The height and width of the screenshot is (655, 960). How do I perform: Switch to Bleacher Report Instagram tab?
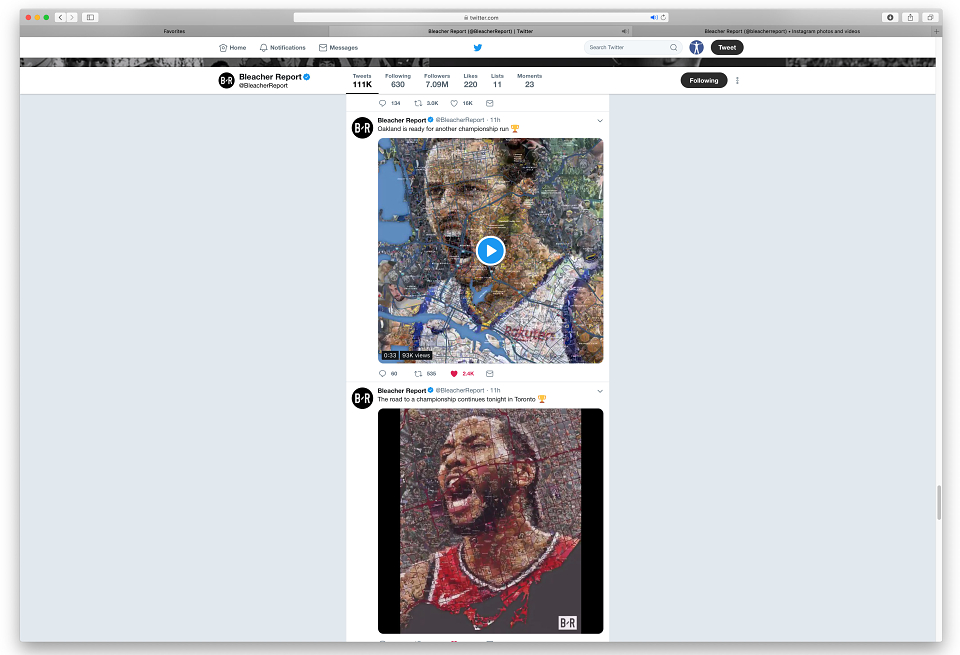point(782,31)
